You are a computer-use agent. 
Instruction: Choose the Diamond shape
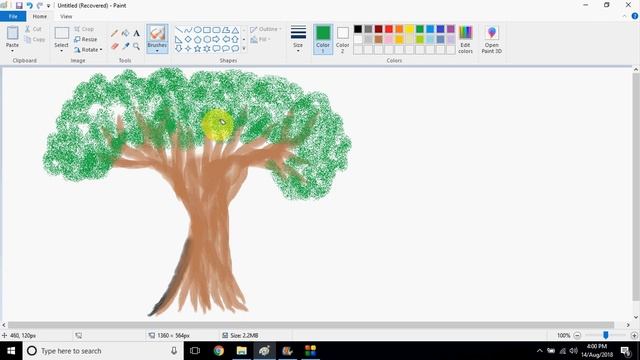(x=188, y=39)
